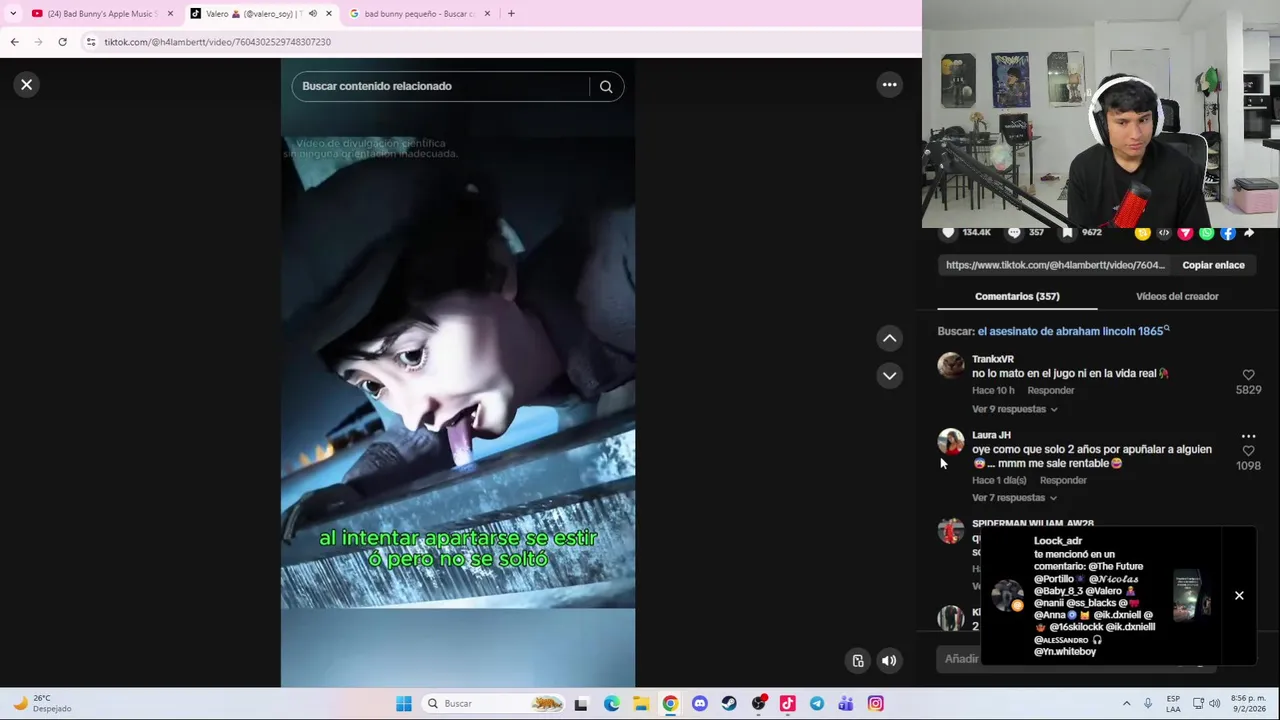Screen dimensions: 1280x720
Task: Share the video to WhatsApp
Action: pyautogui.click(x=1206, y=233)
